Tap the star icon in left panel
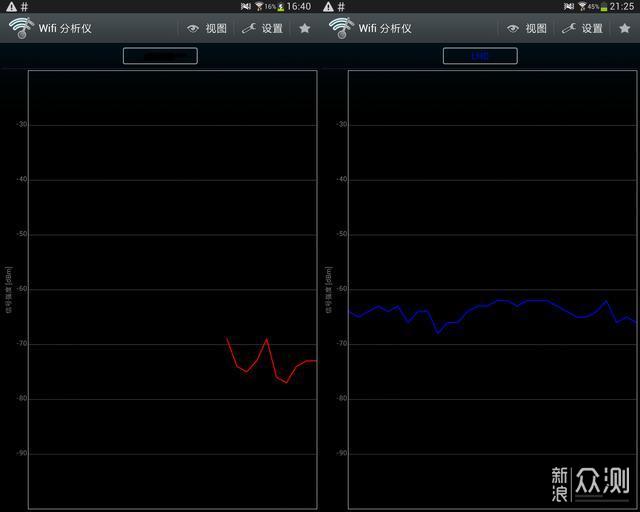The width and height of the screenshot is (640, 512). [x=305, y=28]
